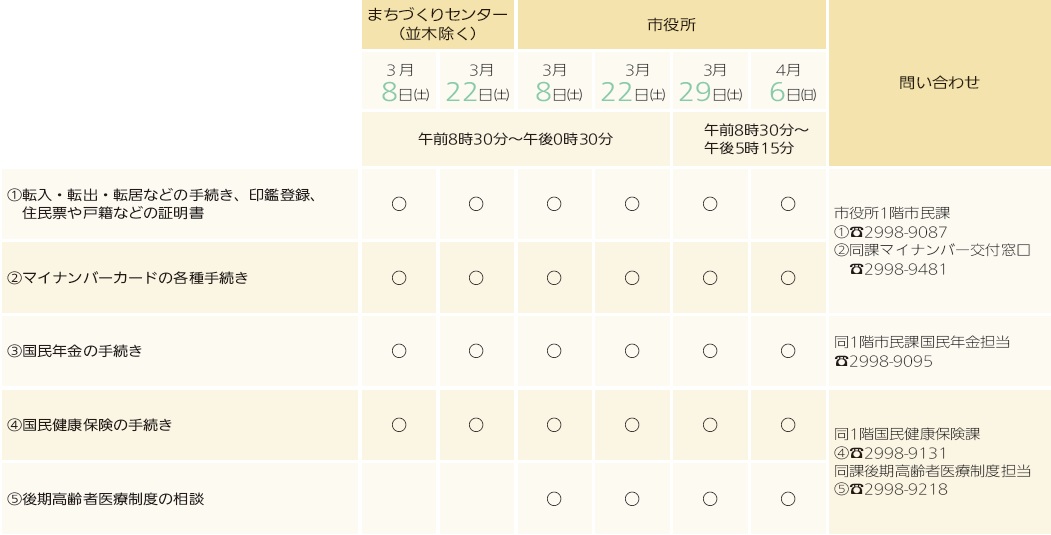The image size is (1051, 535).
Task: Click the まちづくりセンター header cell
Action: (x=438, y=24)
